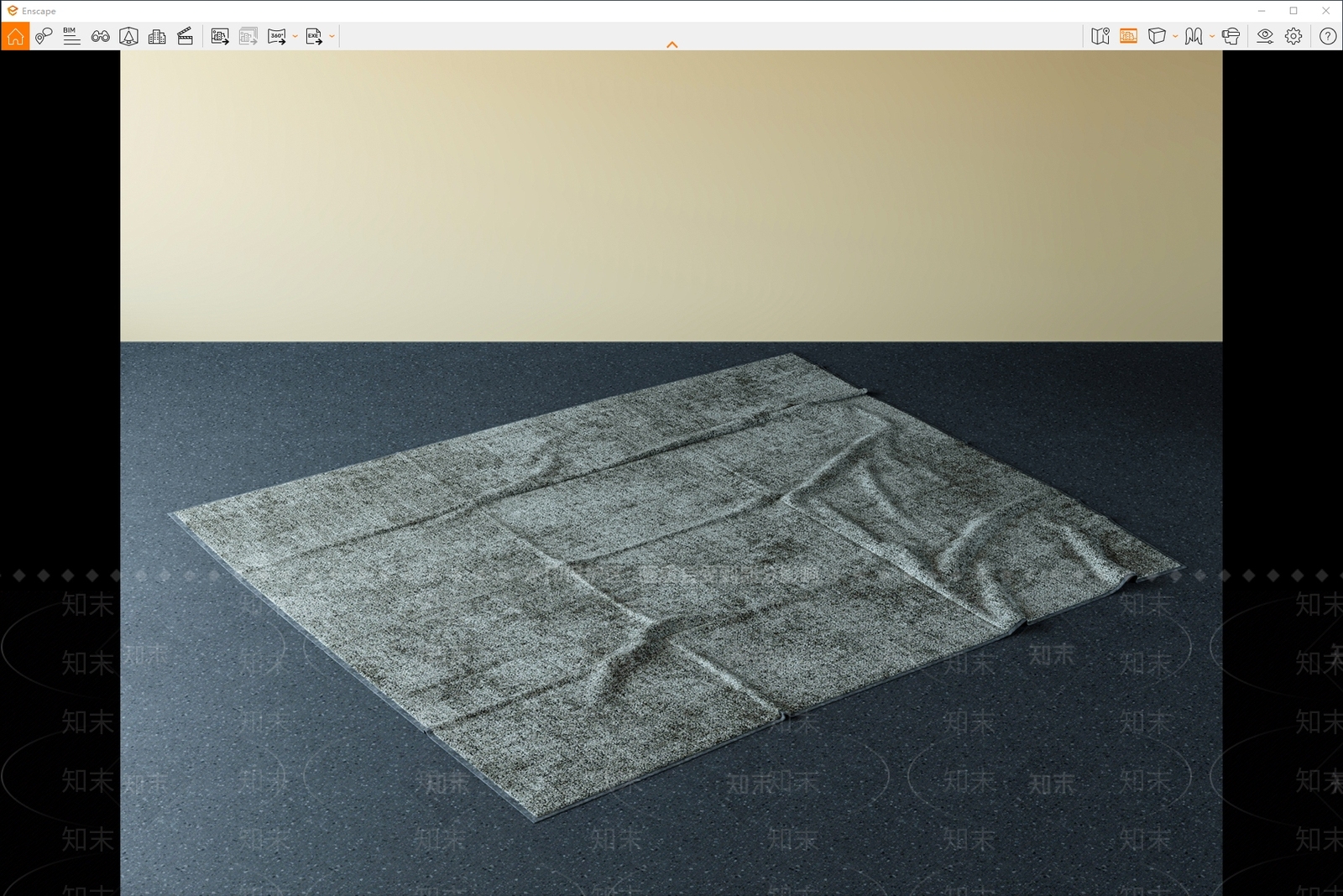Open the Help question mark button
The image size is (1343, 896).
tap(1328, 36)
